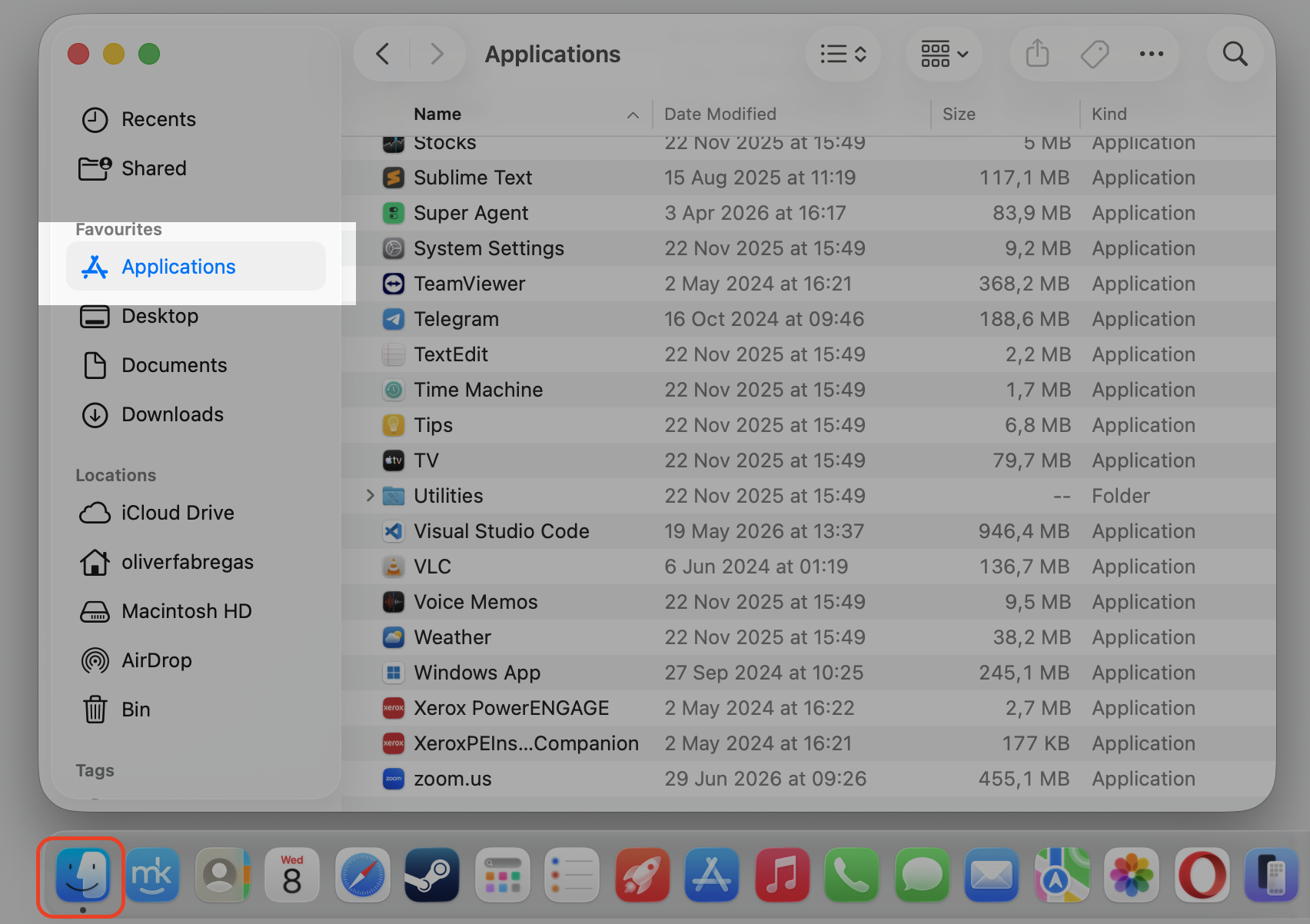
Task: Open App Store from the Dock
Action: (x=712, y=875)
